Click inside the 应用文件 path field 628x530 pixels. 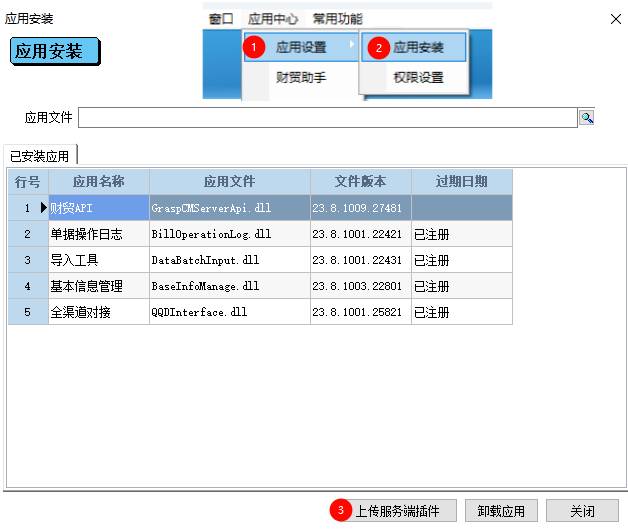pyautogui.click(x=328, y=118)
